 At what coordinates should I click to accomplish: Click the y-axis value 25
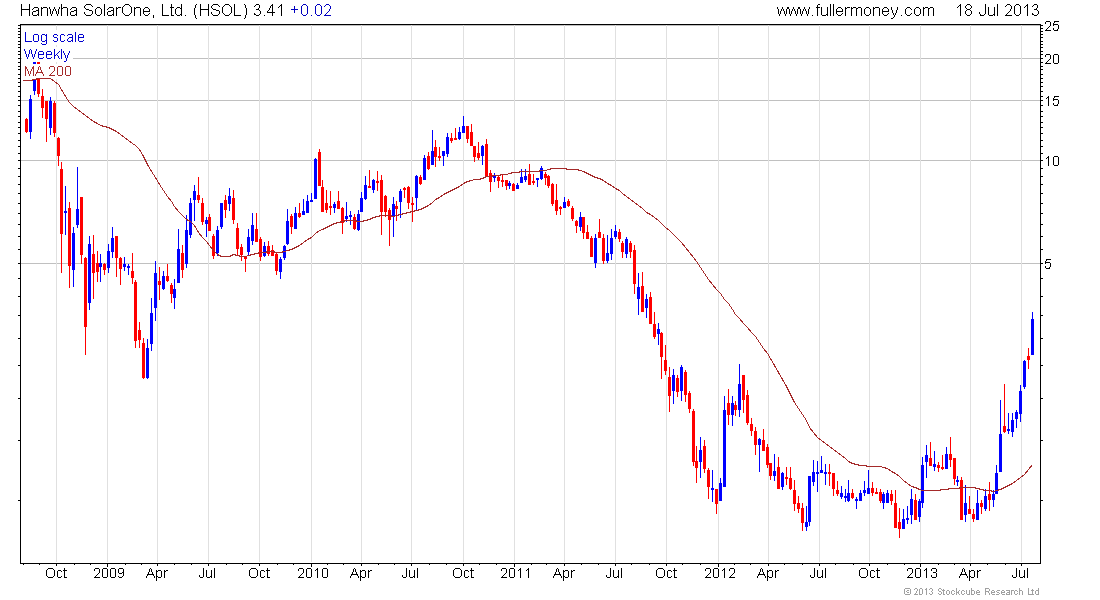(x=1052, y=26)
